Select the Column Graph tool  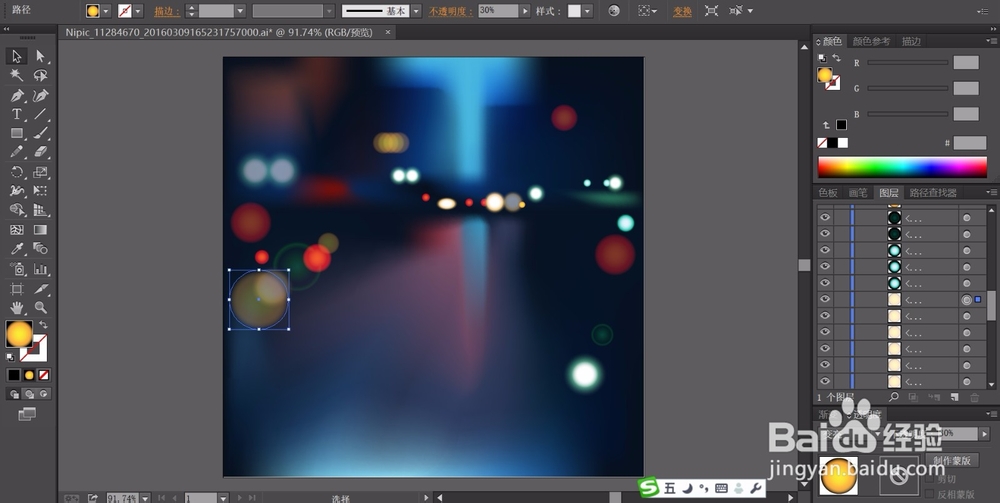click(41, 268)
